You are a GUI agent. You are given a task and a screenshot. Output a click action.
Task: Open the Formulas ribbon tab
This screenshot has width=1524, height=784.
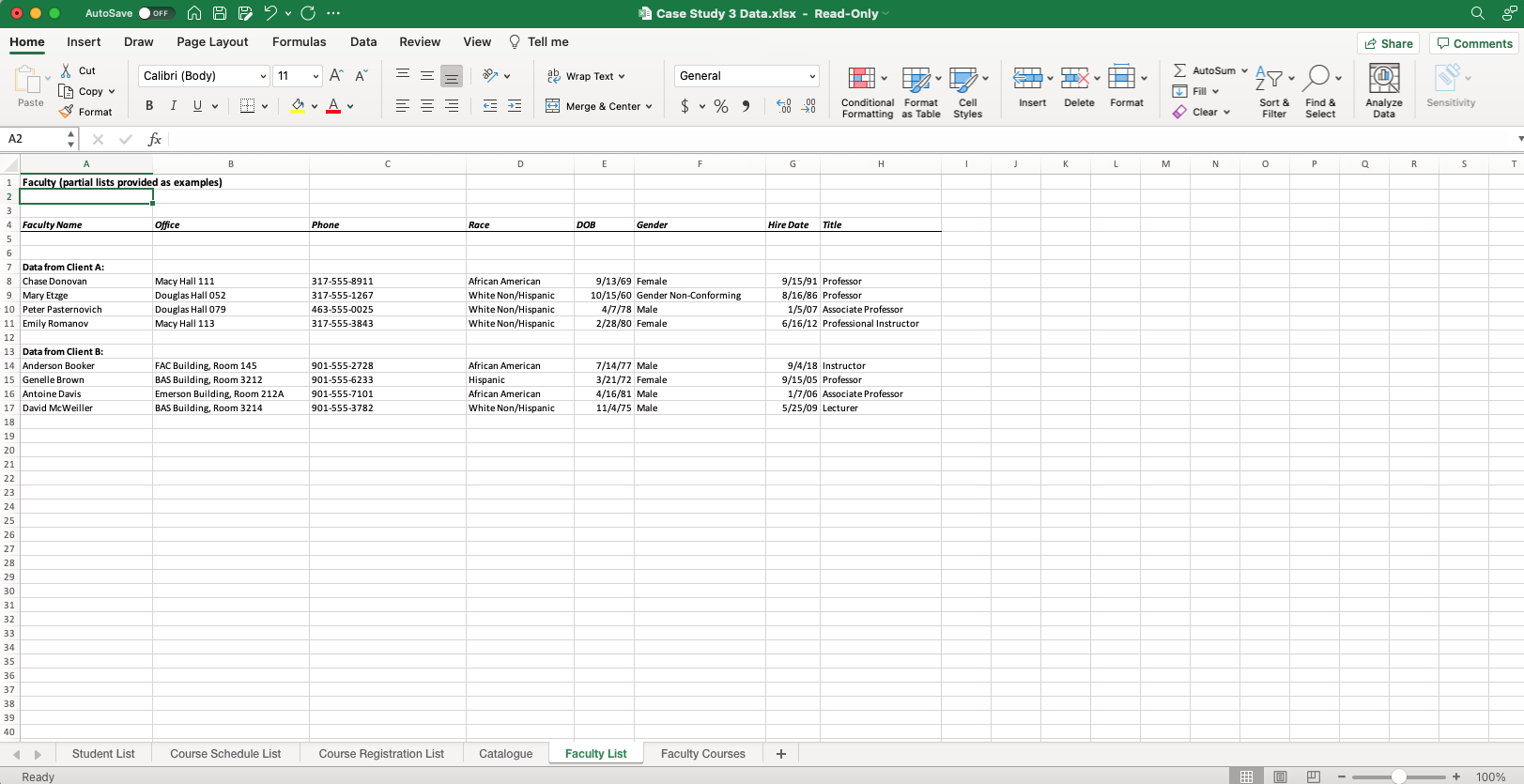tap(300, 42)
